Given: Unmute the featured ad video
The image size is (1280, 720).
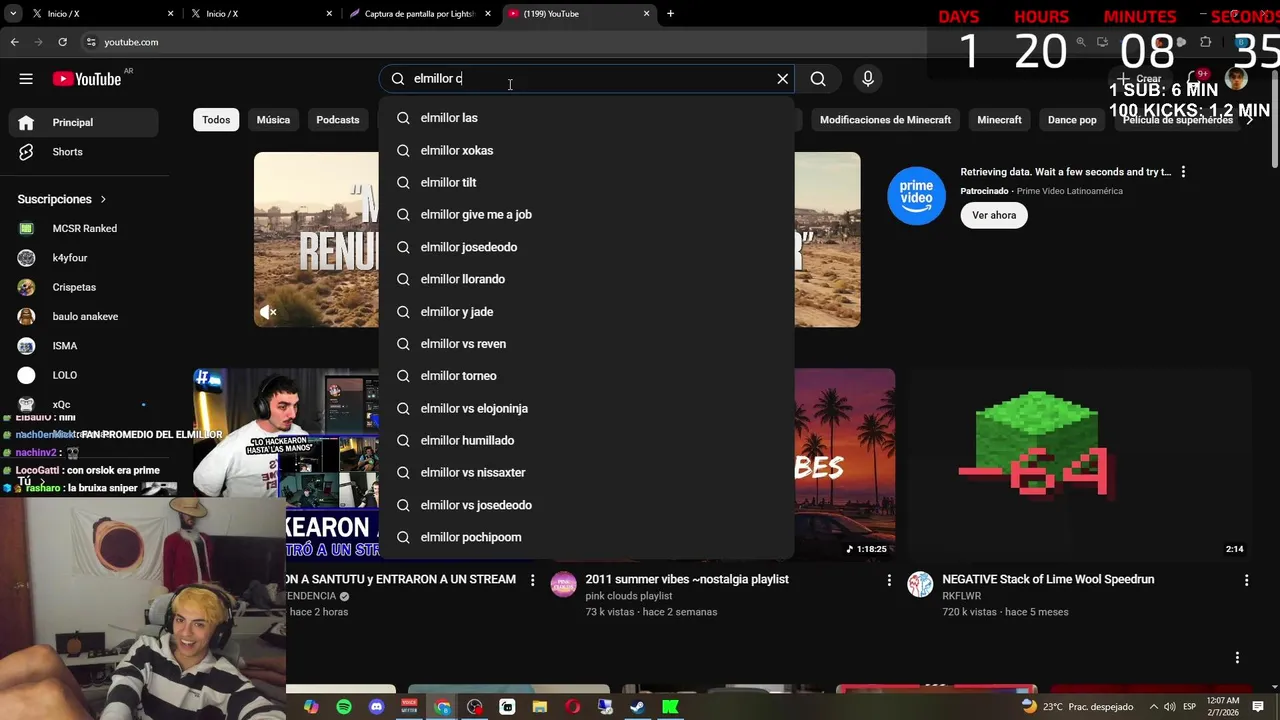Looking at the screenshot, I should coord(268,313).
